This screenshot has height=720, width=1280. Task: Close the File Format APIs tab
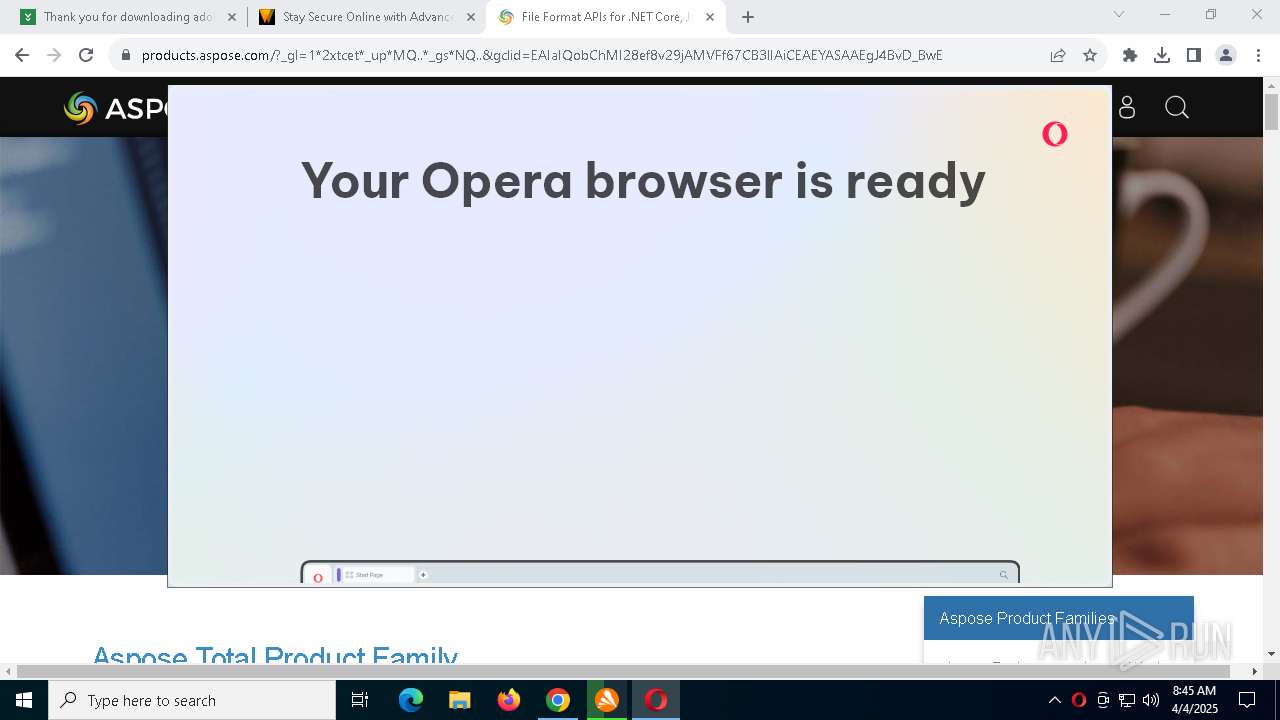tap(710, 17)
